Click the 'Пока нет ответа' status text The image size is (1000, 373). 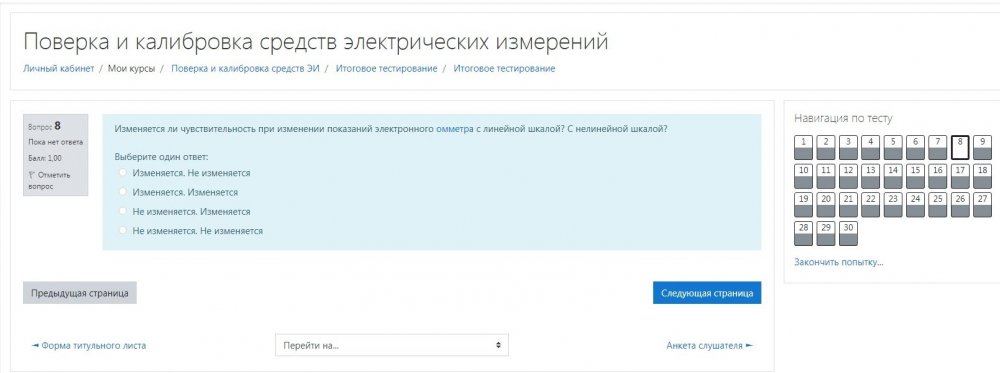[55, 142]
